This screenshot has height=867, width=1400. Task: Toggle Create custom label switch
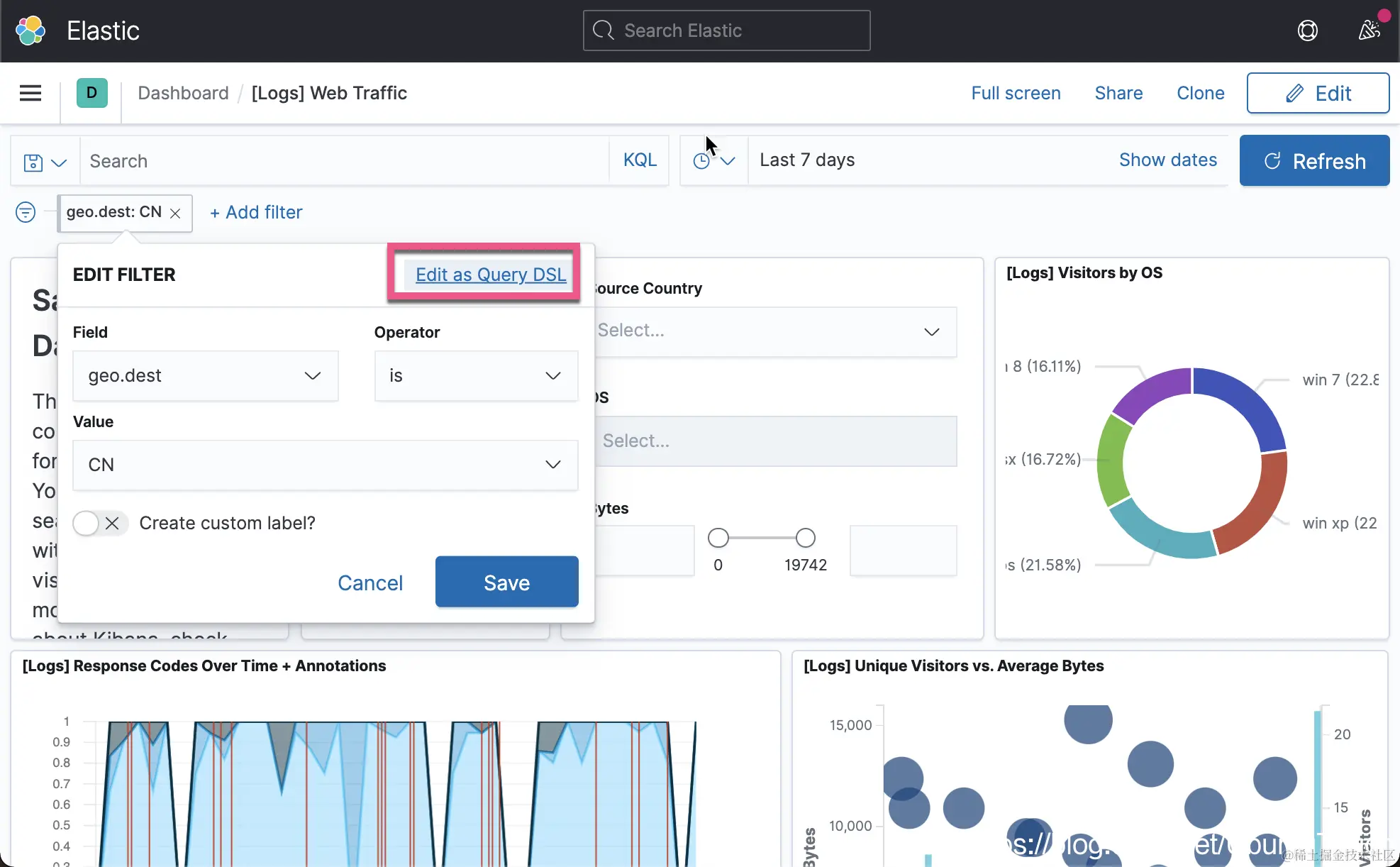99,524
